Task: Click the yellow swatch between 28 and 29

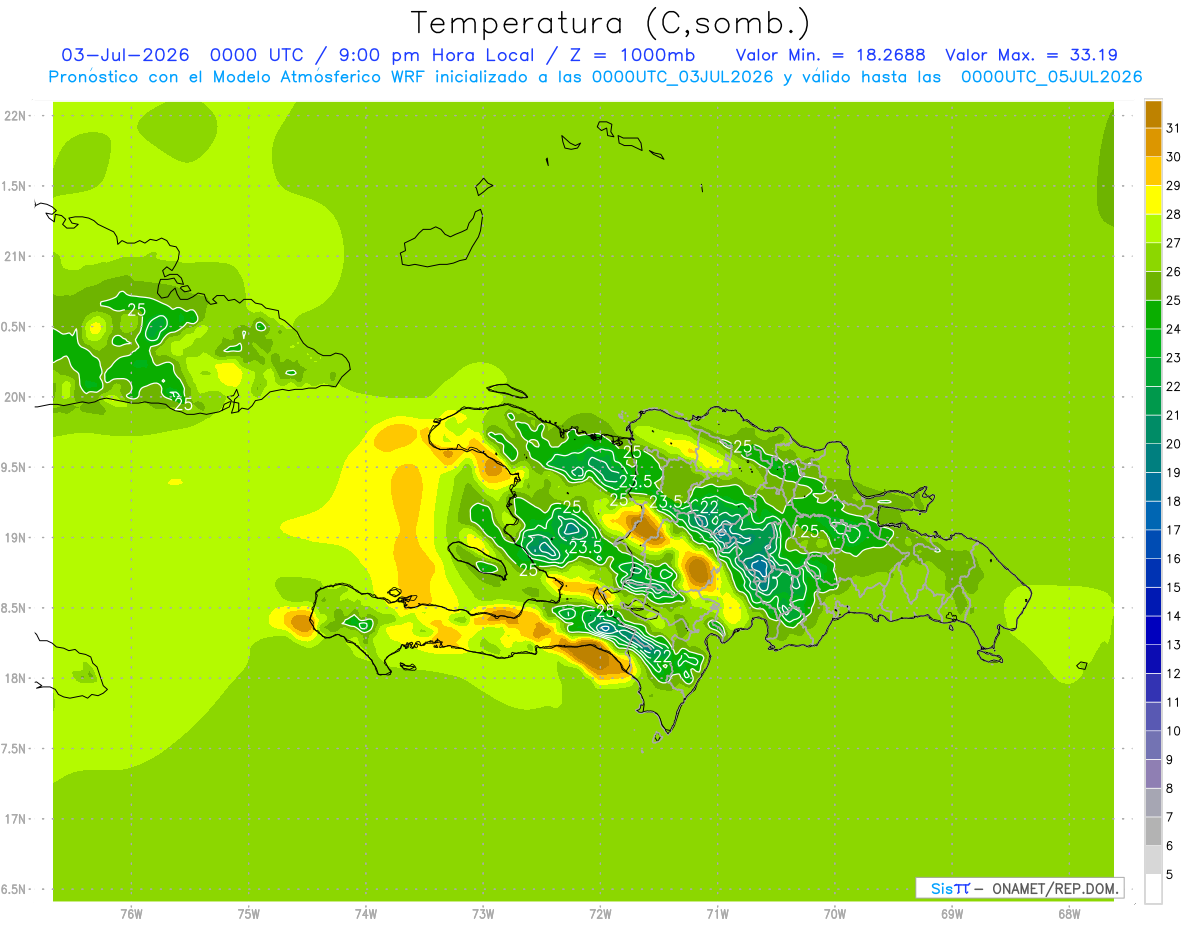Action: click(1153, 200)
